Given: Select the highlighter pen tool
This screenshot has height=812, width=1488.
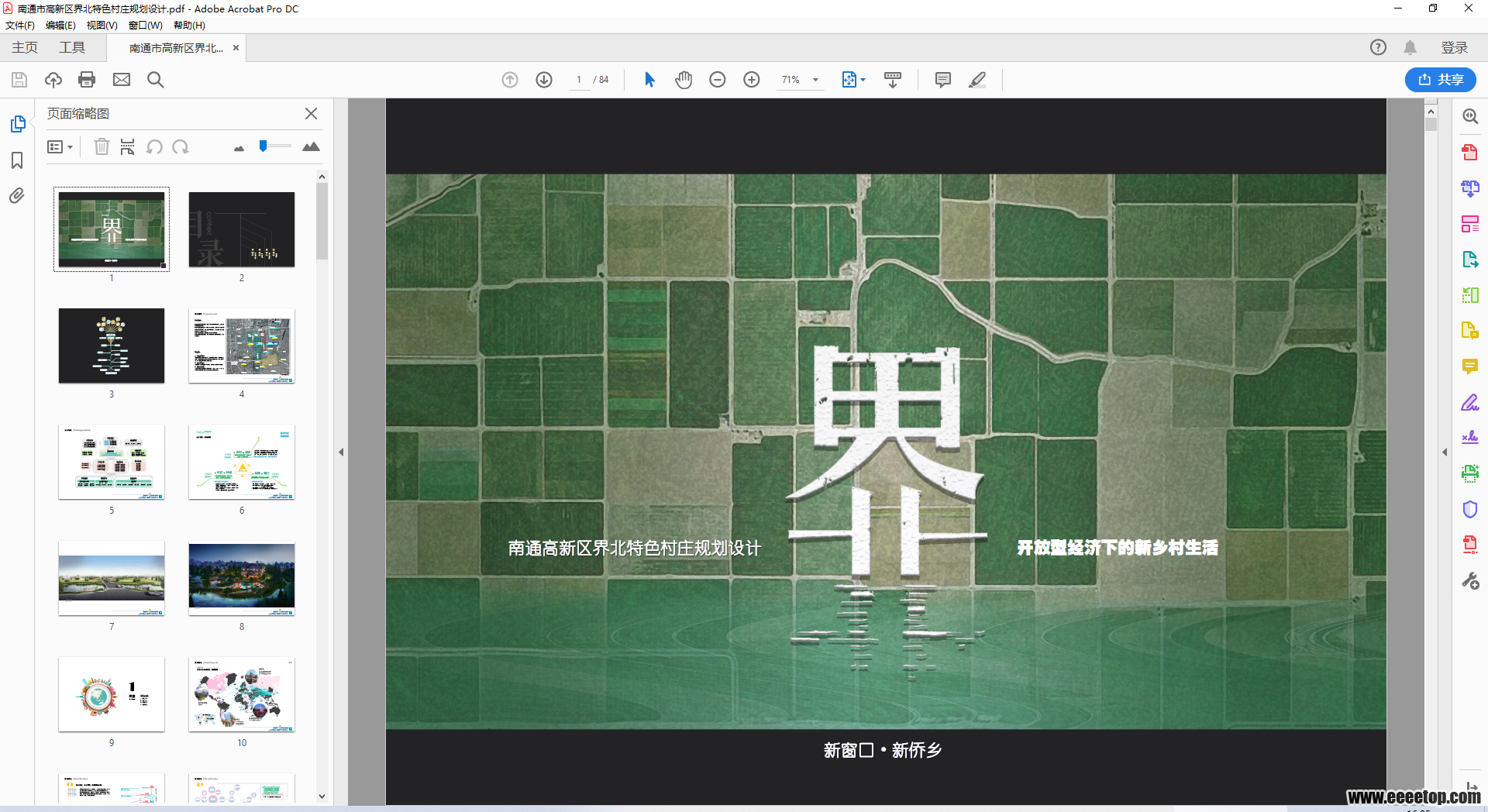Looking at the screenshot, I should coord(977,80).
